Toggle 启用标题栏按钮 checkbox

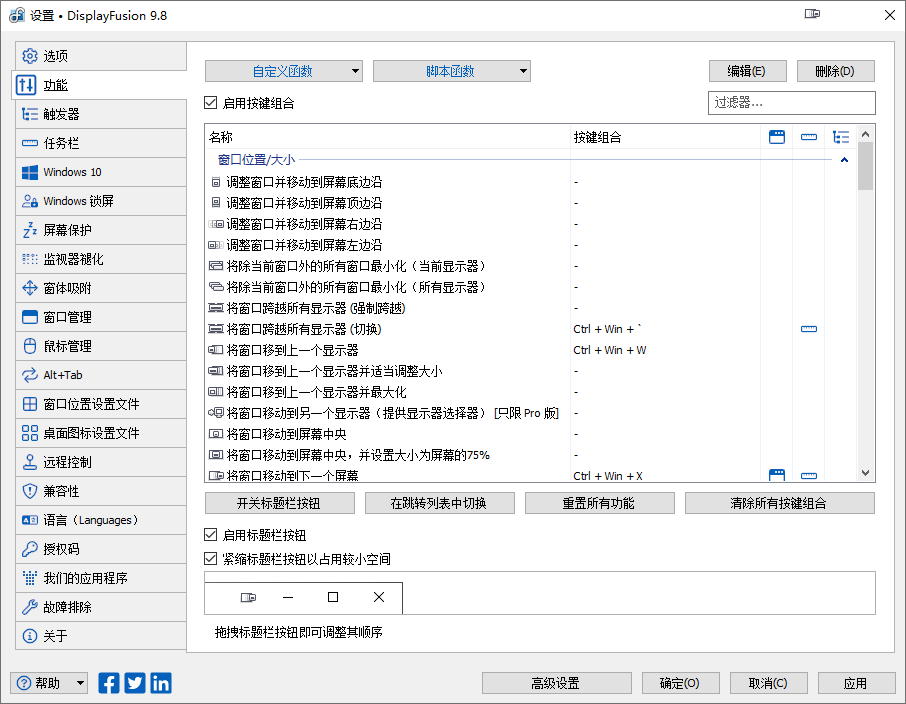210,535
